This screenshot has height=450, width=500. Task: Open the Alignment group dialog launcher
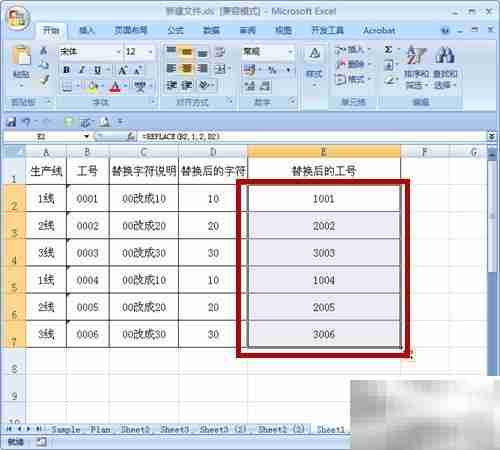pos(230,100)
